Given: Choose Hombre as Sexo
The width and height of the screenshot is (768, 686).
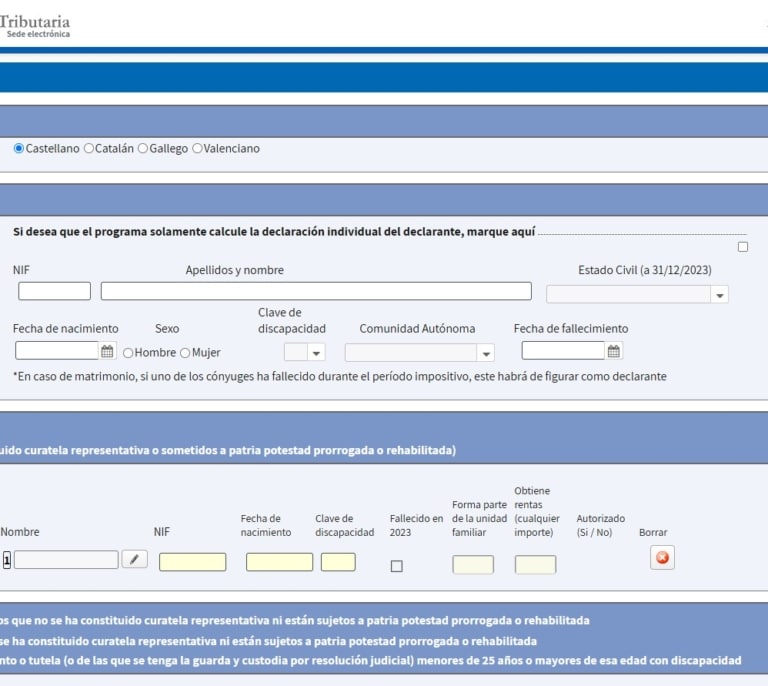Looking at the screenshot, I should coord(128,353).
